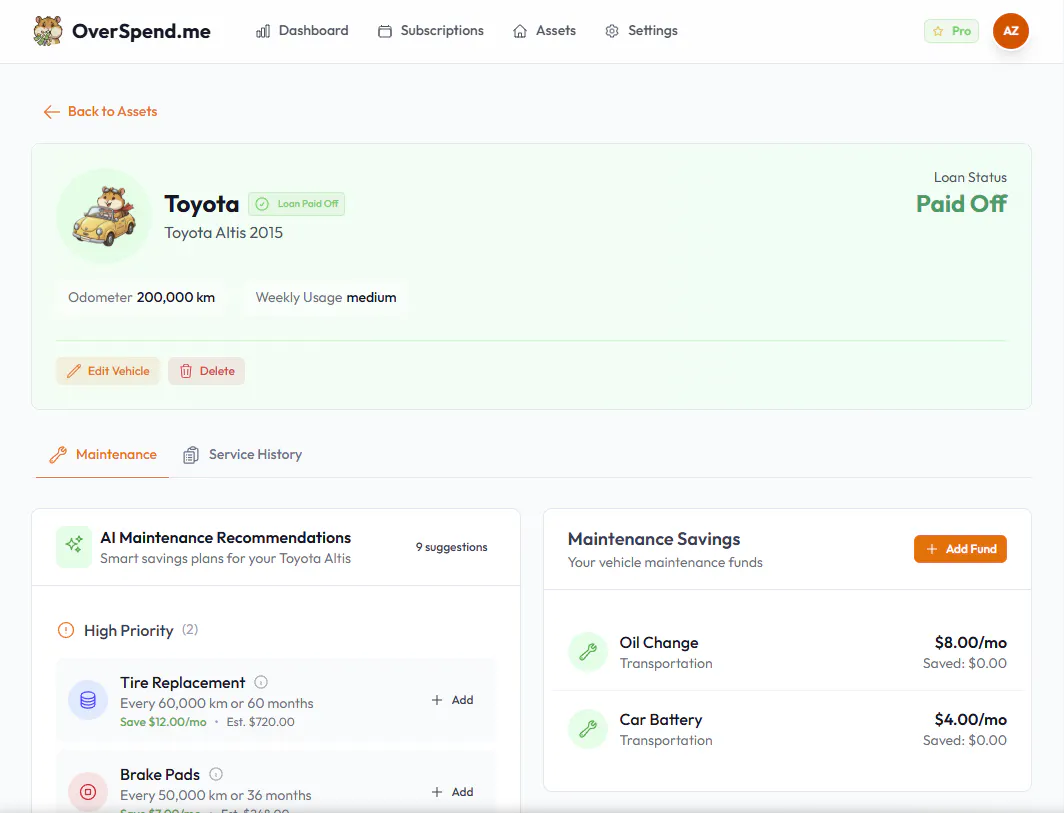Viewport: 1064px width, 813px height.
Task: Open the Dashboard menu item
Action: coord(302,31)
